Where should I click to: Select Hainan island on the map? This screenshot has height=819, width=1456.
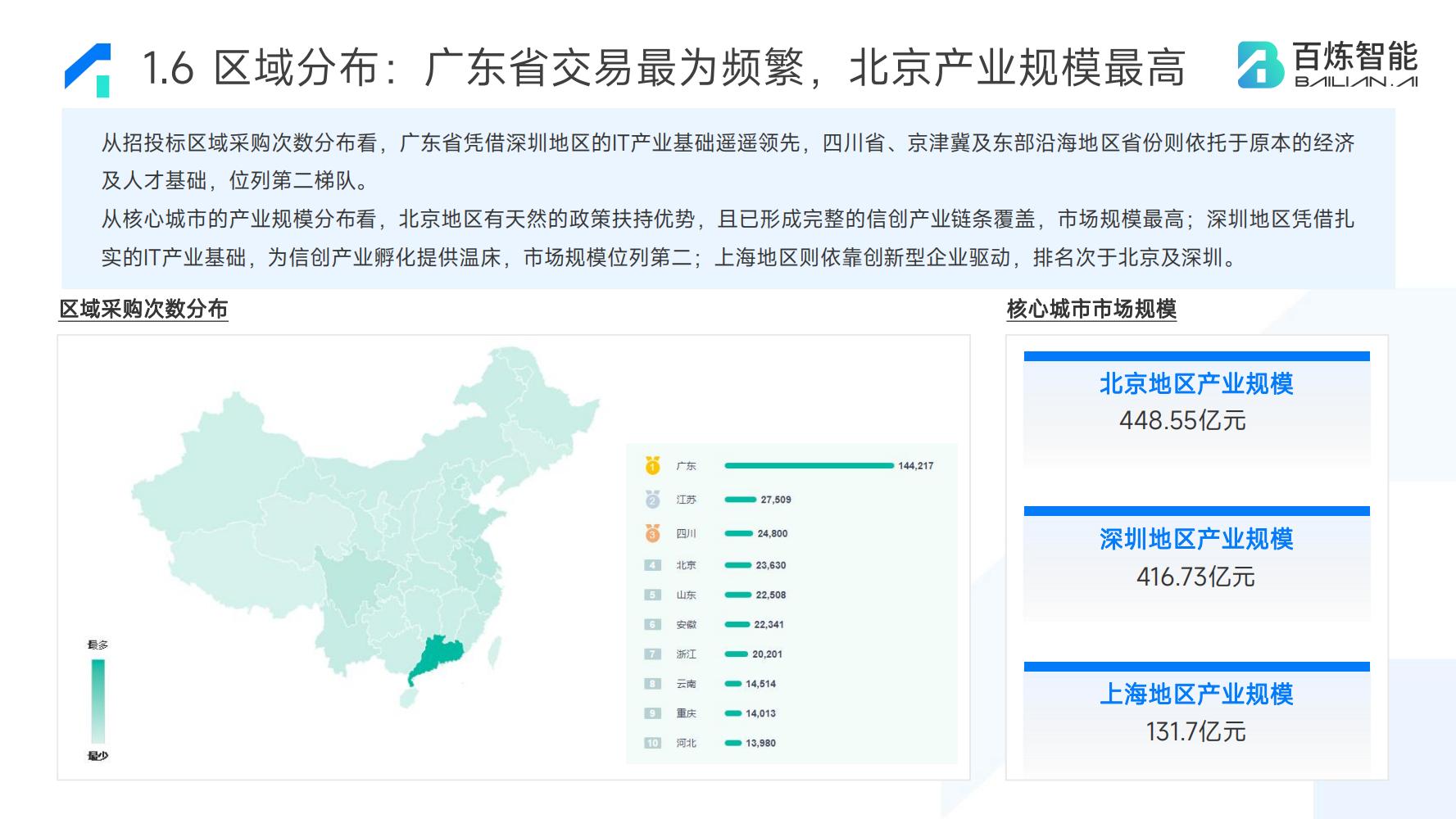click(x=407, y=697)
